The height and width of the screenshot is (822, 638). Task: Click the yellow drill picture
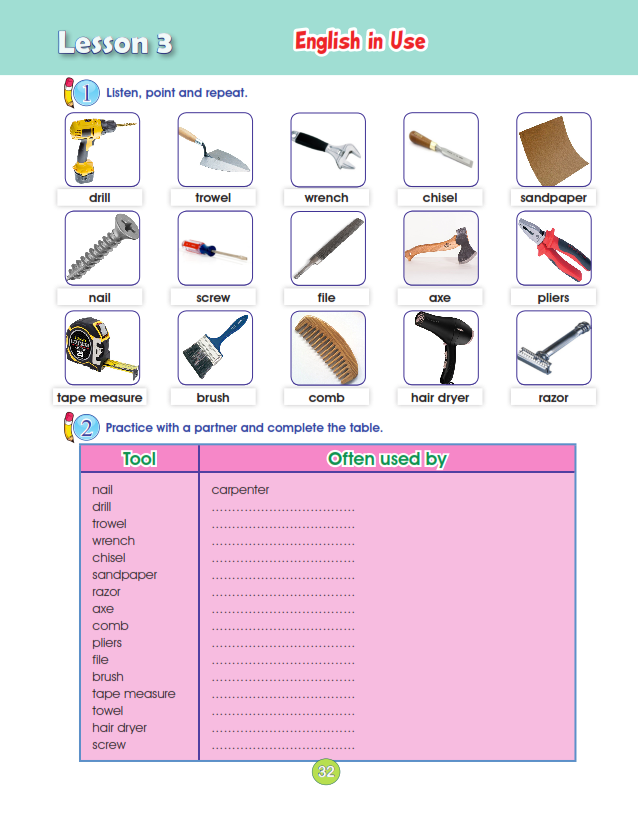coord(101,149)
